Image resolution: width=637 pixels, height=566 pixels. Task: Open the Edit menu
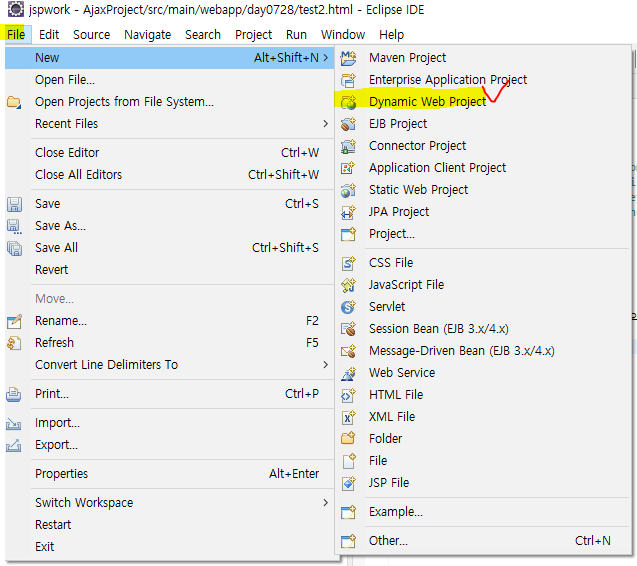[49, 35]
